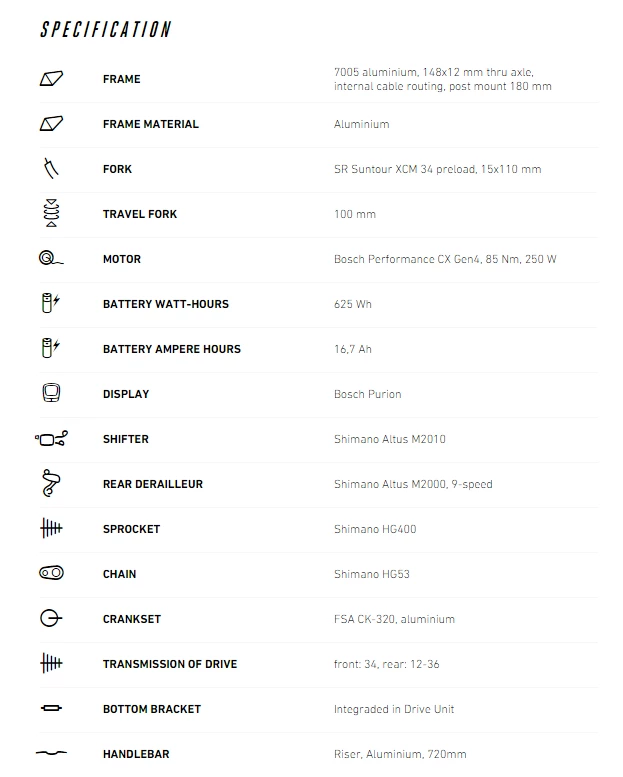623x777 pixels.
Task: Click the suspension travel fork icon
Action: point(51,214)
